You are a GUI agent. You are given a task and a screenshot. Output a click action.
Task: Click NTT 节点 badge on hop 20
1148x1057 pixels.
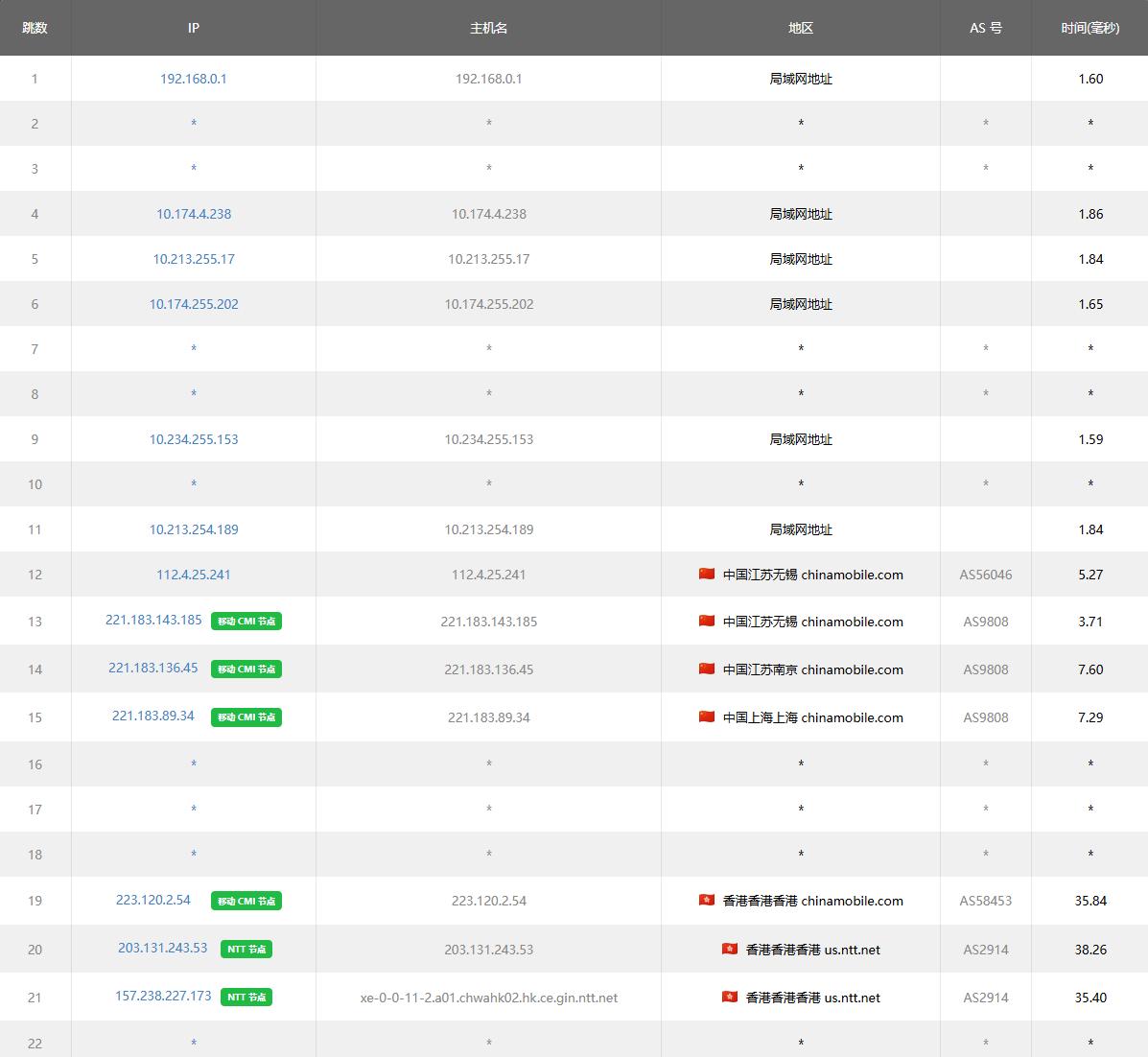(246, 950)
